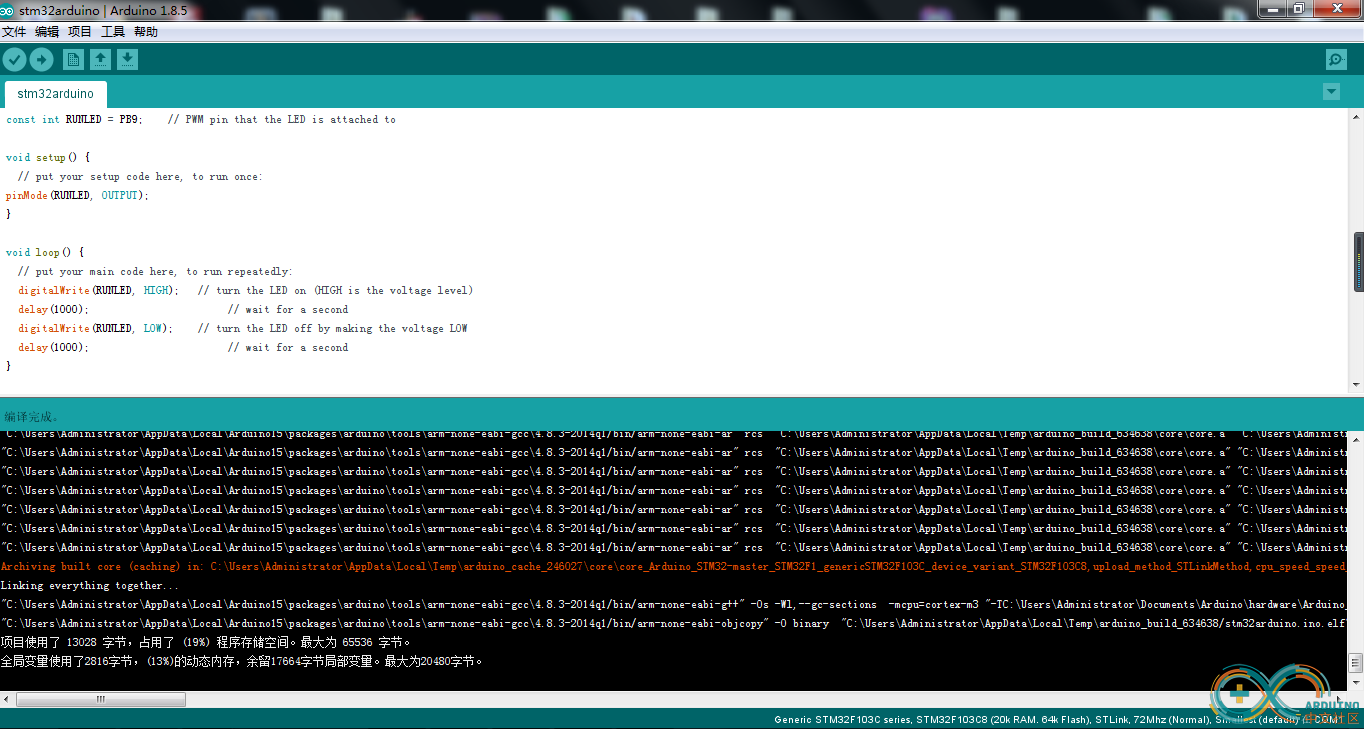Viewport: 1364px width, 729px height.
Task: Click the 'pinMode(RUNLED, OUTPUT);' line
Action: pyautogui.click(x=77, y=195)
